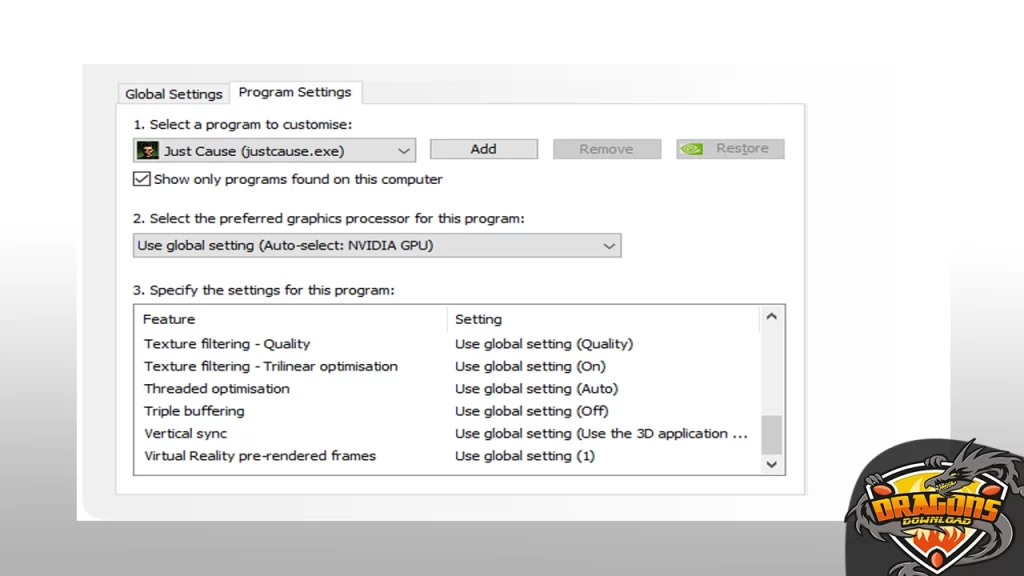Select Virtual Reality pre-rendered frames row
Screen dimensions: 1024x576
260,456
